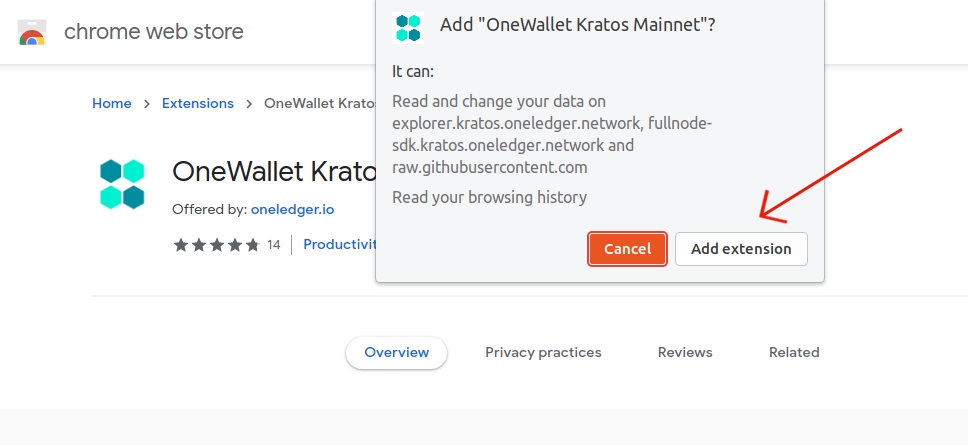This screenshot has width=968, height=445.
Task: Click the five-star rating icons
Action: [216, 244]
